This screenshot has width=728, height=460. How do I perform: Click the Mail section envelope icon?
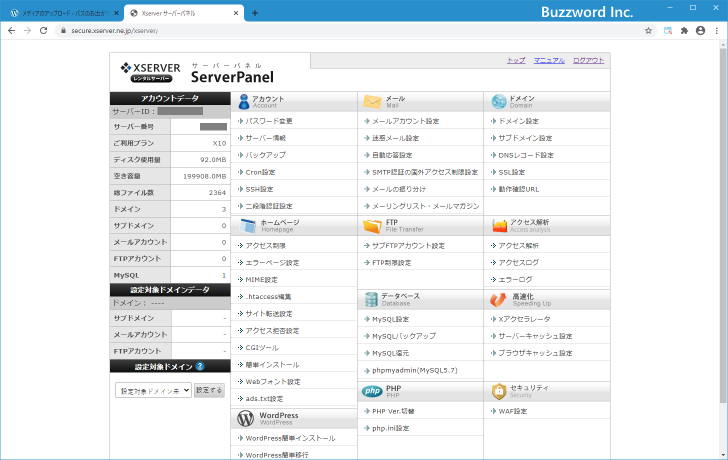pos(372,102)
